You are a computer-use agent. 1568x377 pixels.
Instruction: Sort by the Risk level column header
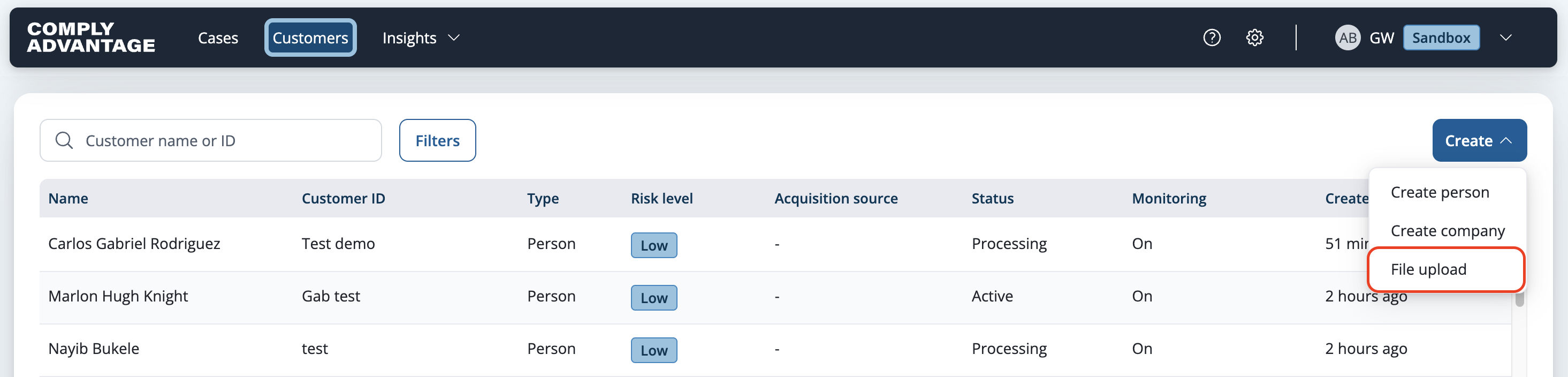tap(661, 199)
